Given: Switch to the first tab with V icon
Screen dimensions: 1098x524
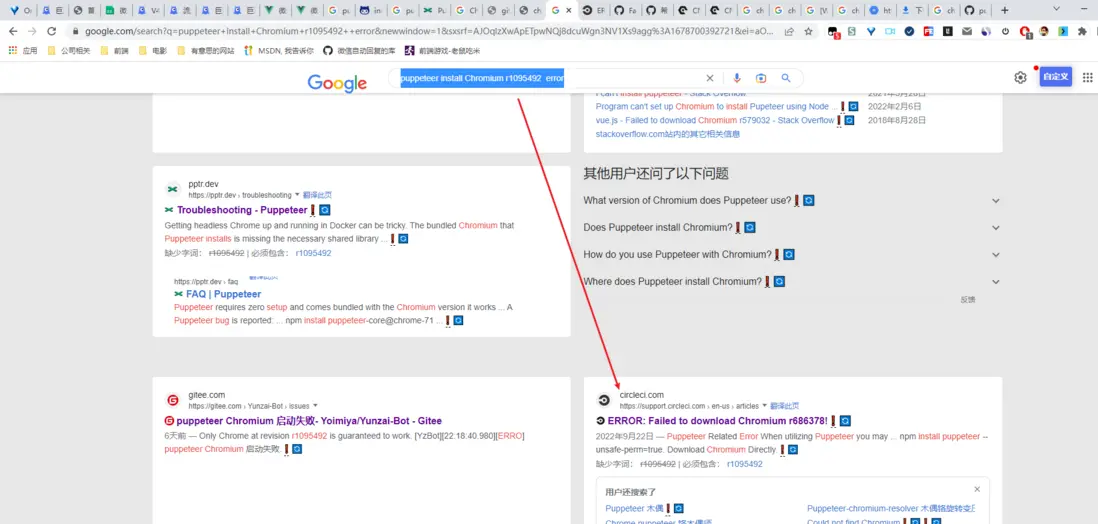Looking at the screenshot, I should [x=22, y=11].
